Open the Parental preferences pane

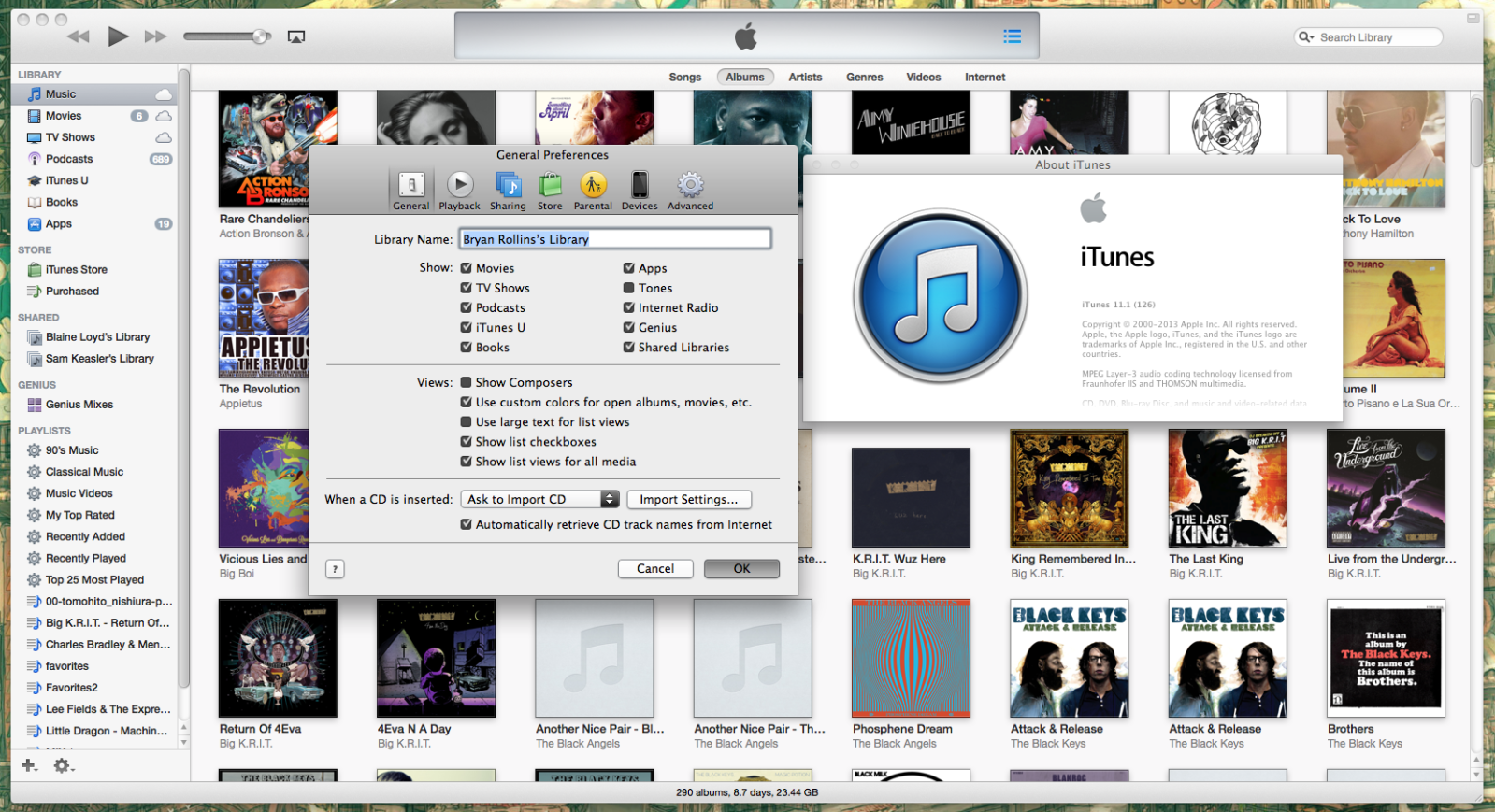coord(593,191)
